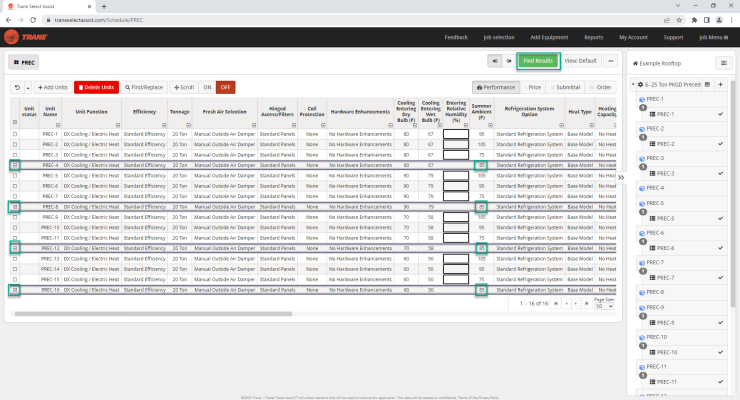Viewport: 740px width, 400px height.
Task: Open Tonnage column filter dropdown
Action: (x=188, y=125)
